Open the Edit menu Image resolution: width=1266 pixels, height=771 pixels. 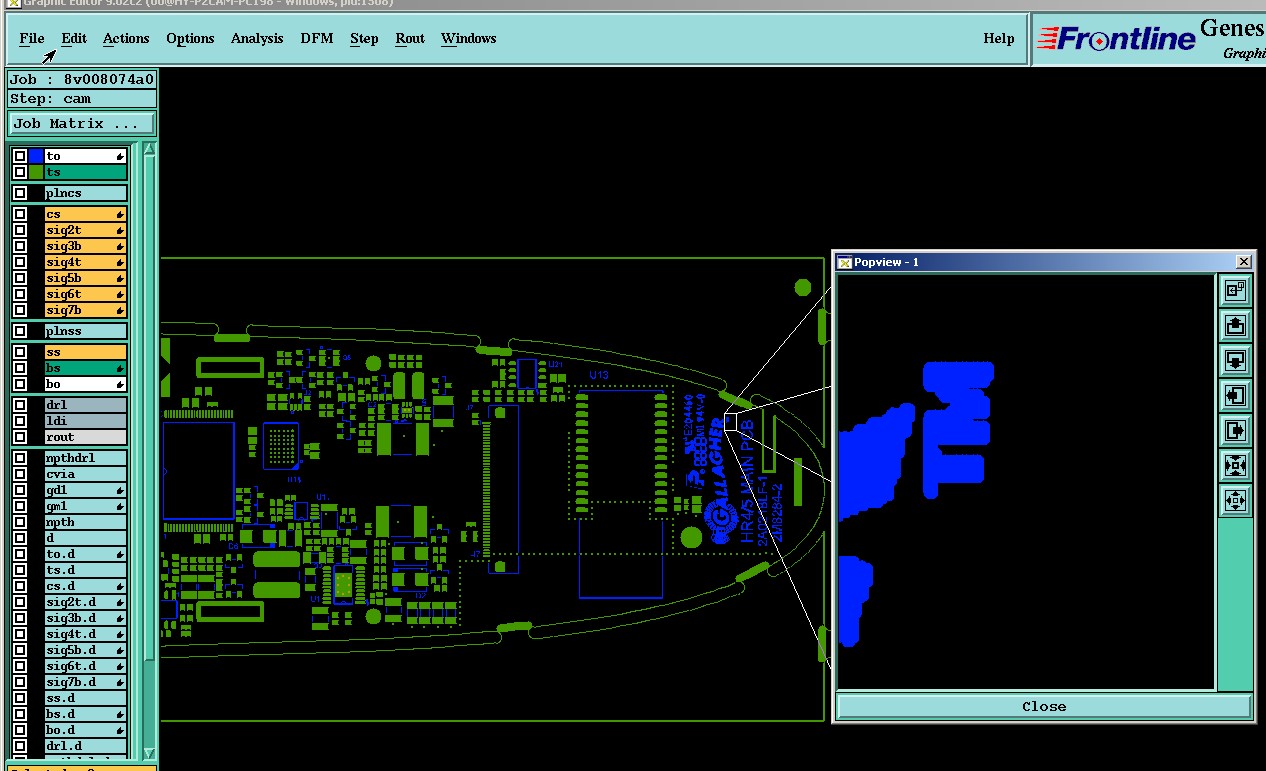(x=74, y=38)
